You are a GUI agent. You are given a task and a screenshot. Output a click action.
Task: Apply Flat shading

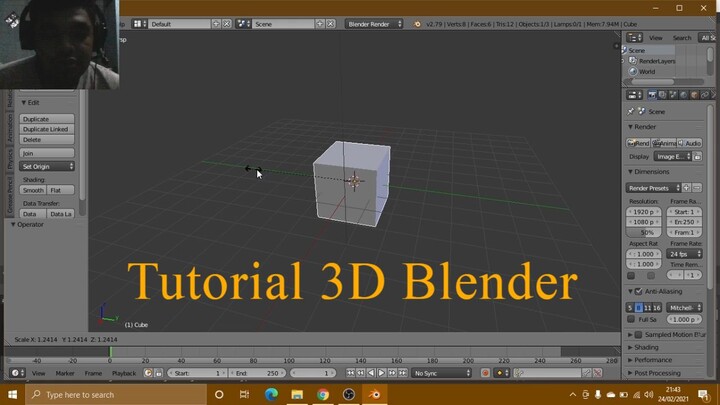coord(60,190)
